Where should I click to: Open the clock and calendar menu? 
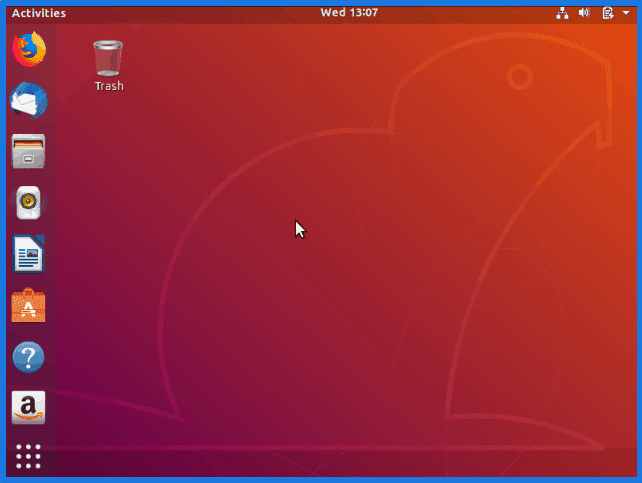[349, 13]
